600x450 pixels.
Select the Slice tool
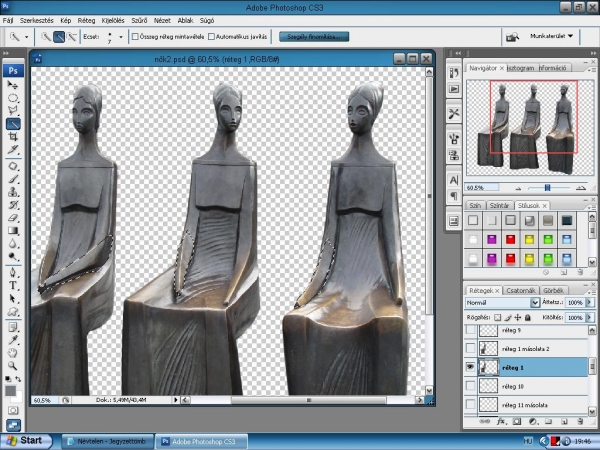13,150
